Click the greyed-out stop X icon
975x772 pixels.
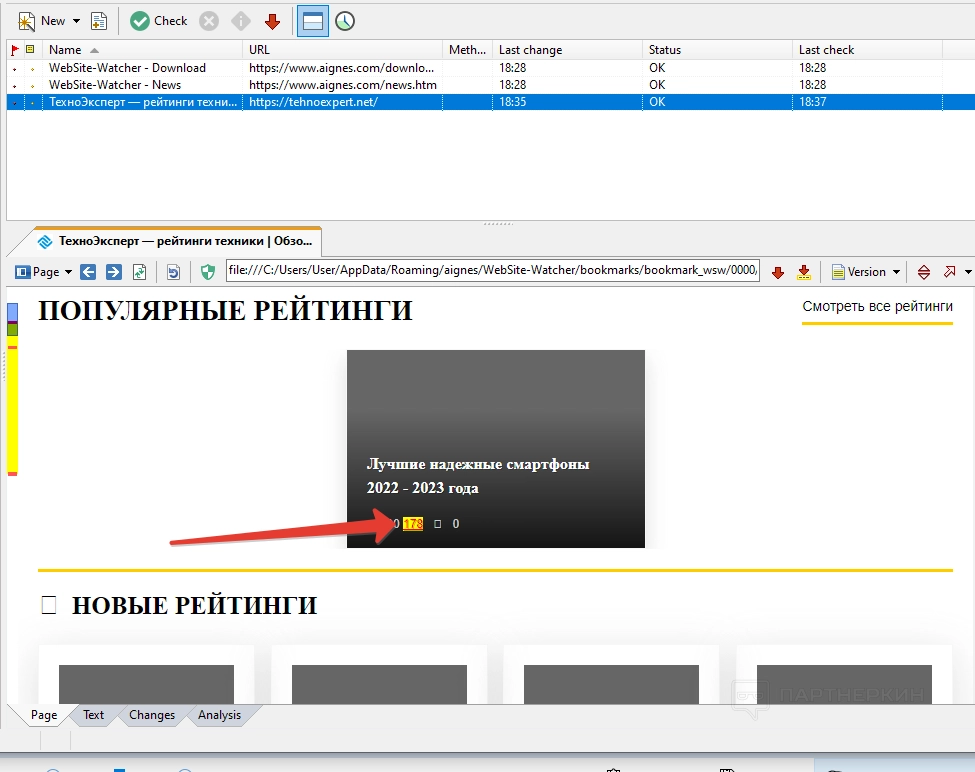tap(209, 21)
